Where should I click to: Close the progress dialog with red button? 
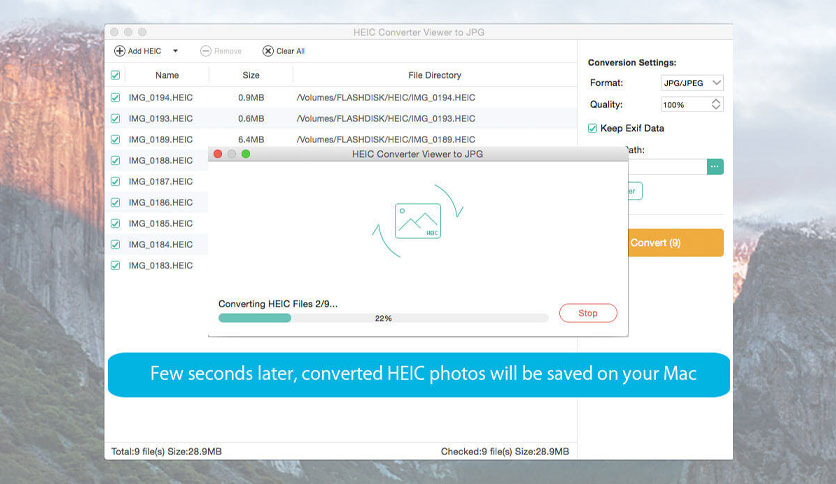pos(218,154)
